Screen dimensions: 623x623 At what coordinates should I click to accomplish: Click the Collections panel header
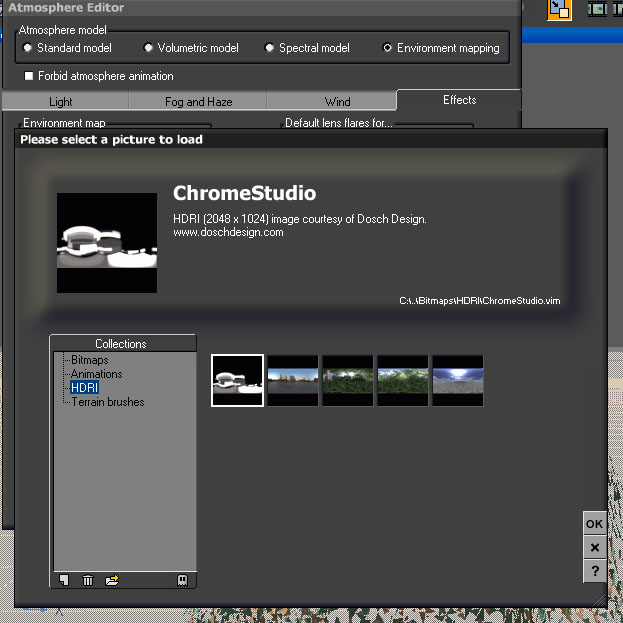[x=123, y=344]
